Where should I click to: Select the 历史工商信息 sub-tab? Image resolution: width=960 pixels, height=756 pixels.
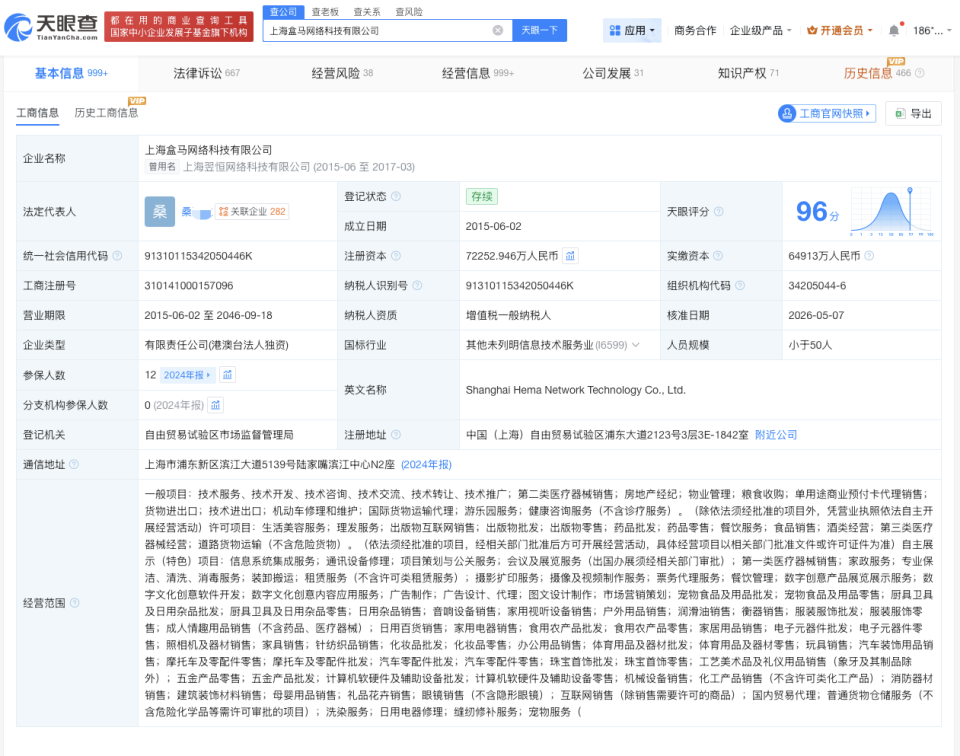pyautogui.click(x=107, y=113)
